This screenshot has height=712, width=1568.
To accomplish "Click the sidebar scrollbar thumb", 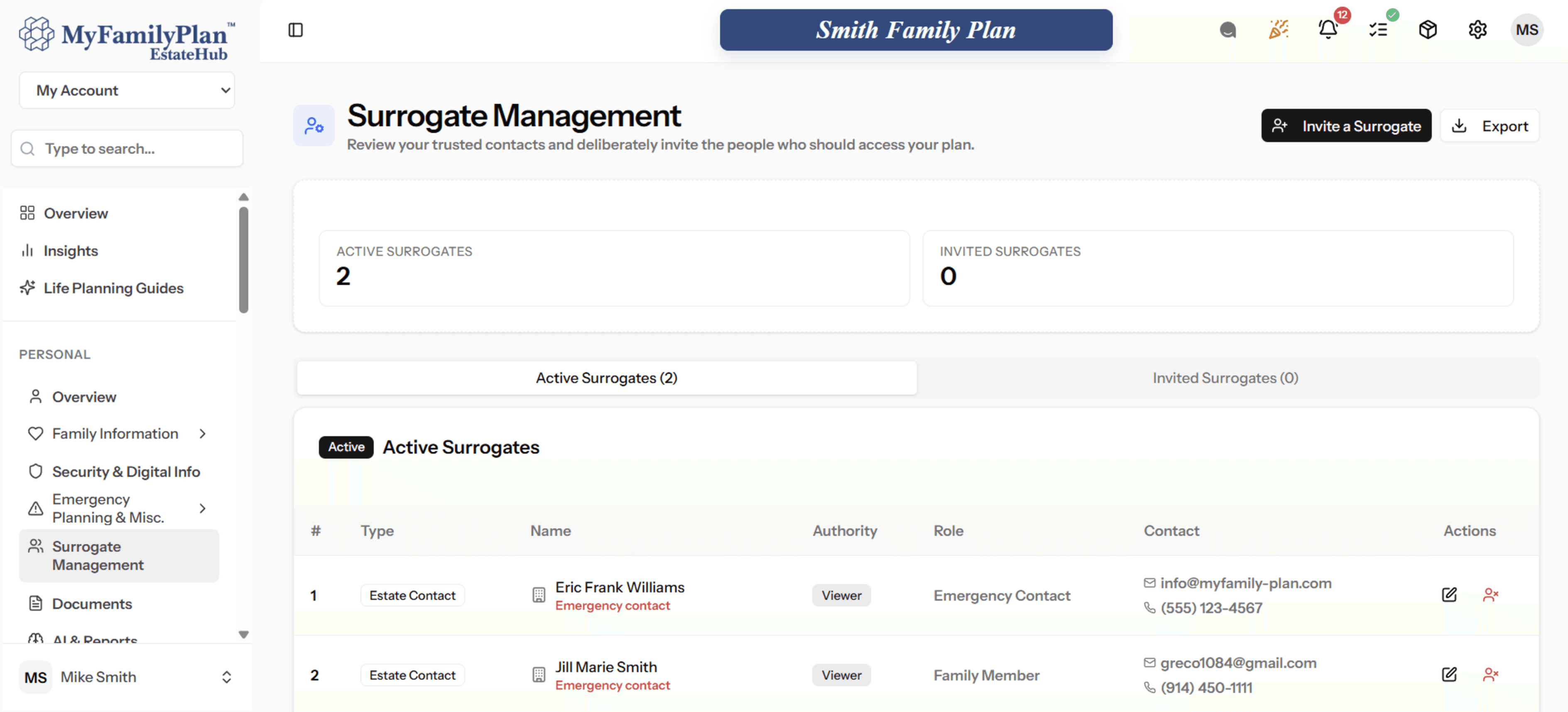I will pyautogui.click(x=243, y=260).
